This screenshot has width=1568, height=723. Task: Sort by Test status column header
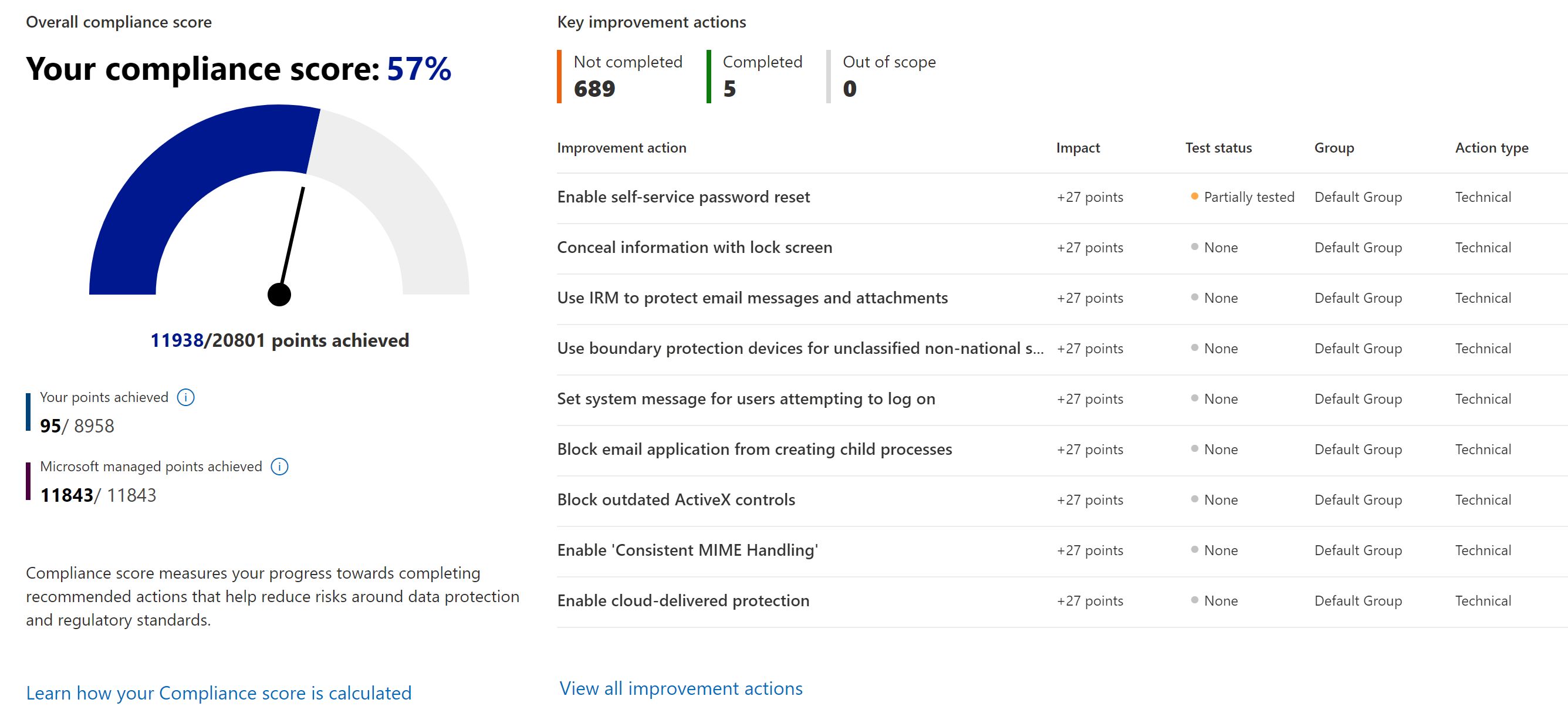click(1218, 148)
